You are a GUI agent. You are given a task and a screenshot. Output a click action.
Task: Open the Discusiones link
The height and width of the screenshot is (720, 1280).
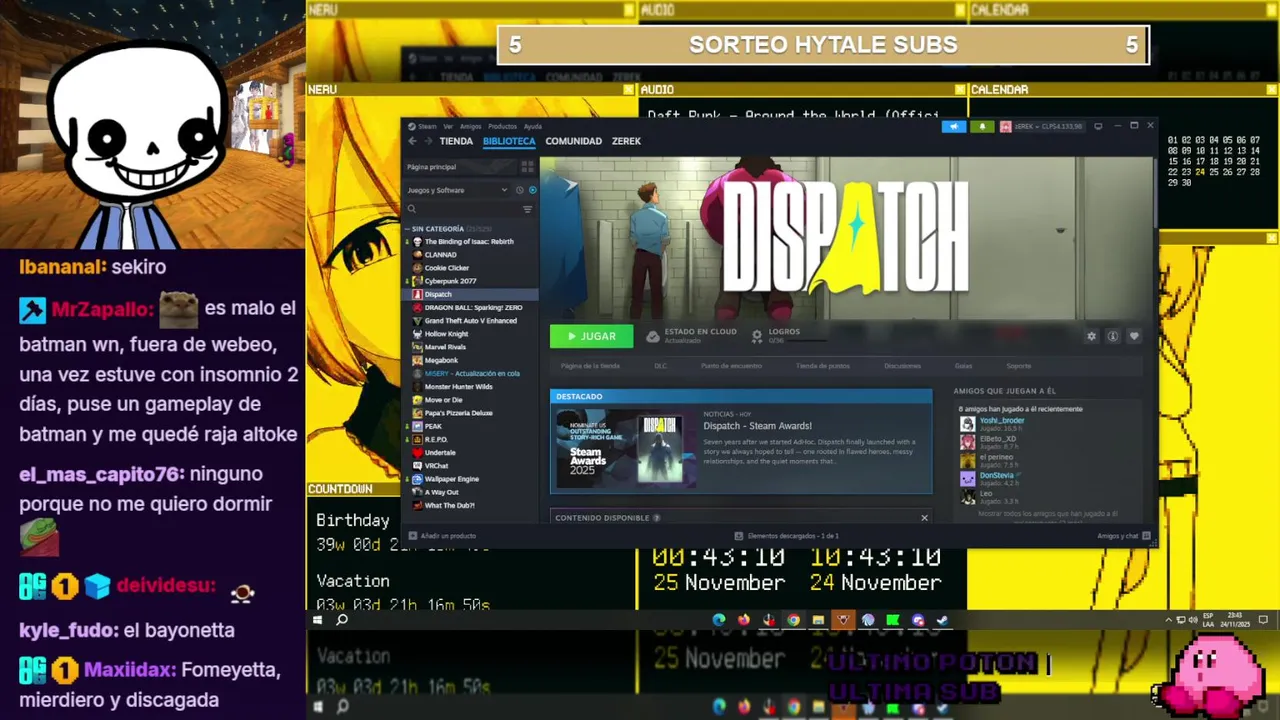click(x=902, y=366)
